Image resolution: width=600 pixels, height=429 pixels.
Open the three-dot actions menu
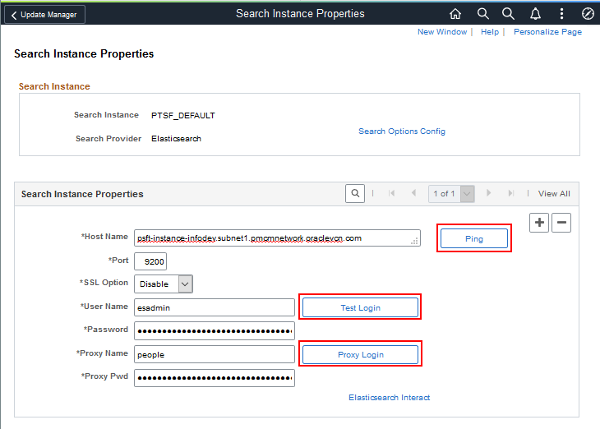[561, 14]
